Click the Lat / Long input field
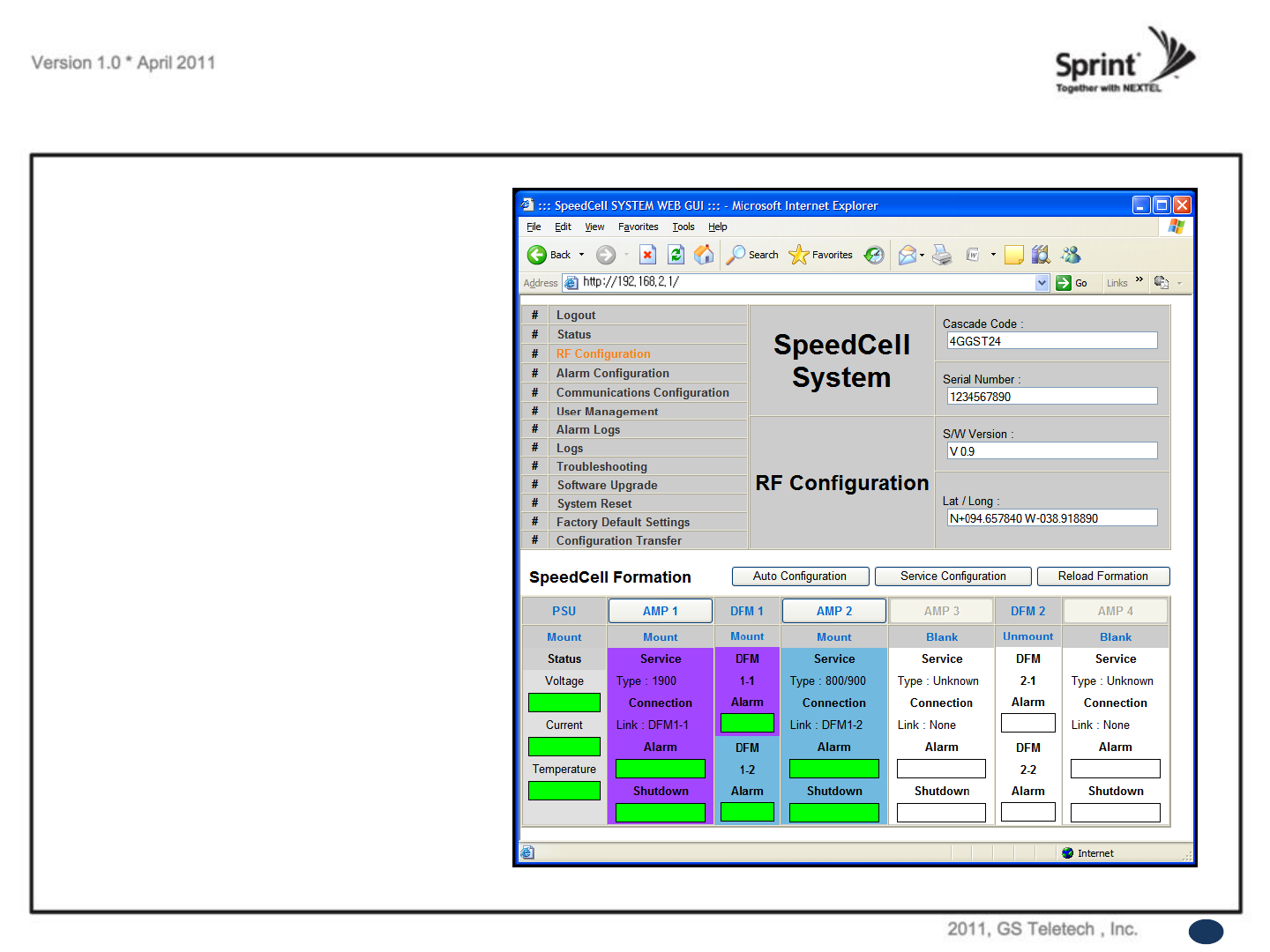 point(1052,518)
